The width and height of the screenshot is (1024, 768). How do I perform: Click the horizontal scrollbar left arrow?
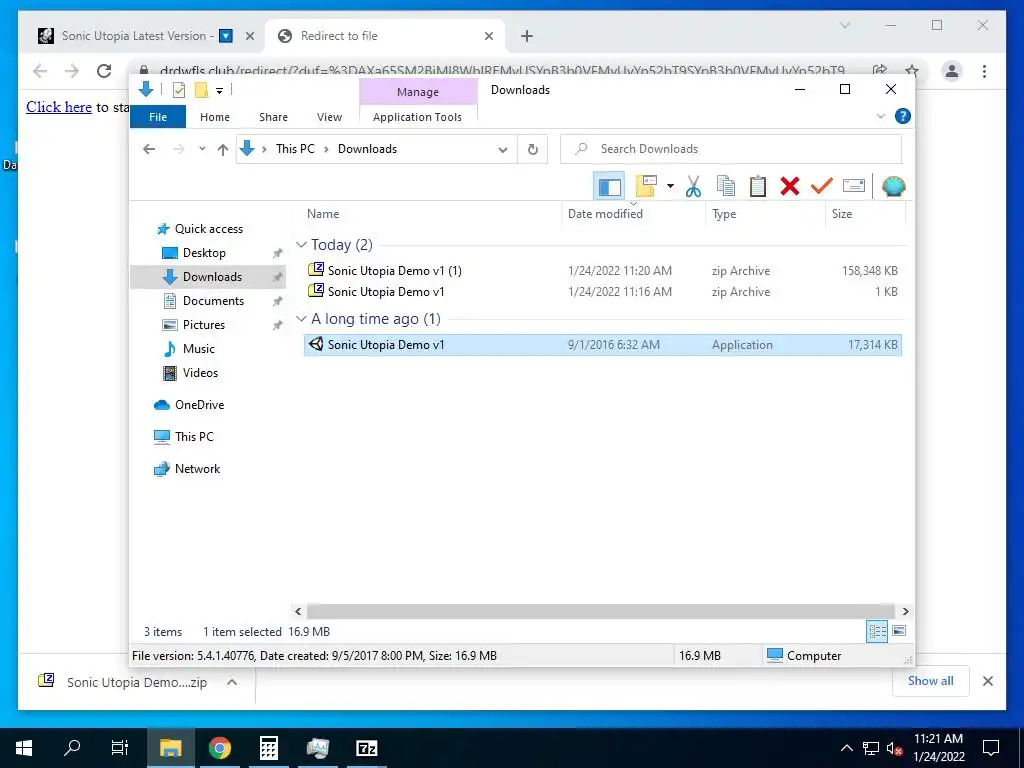298,611
